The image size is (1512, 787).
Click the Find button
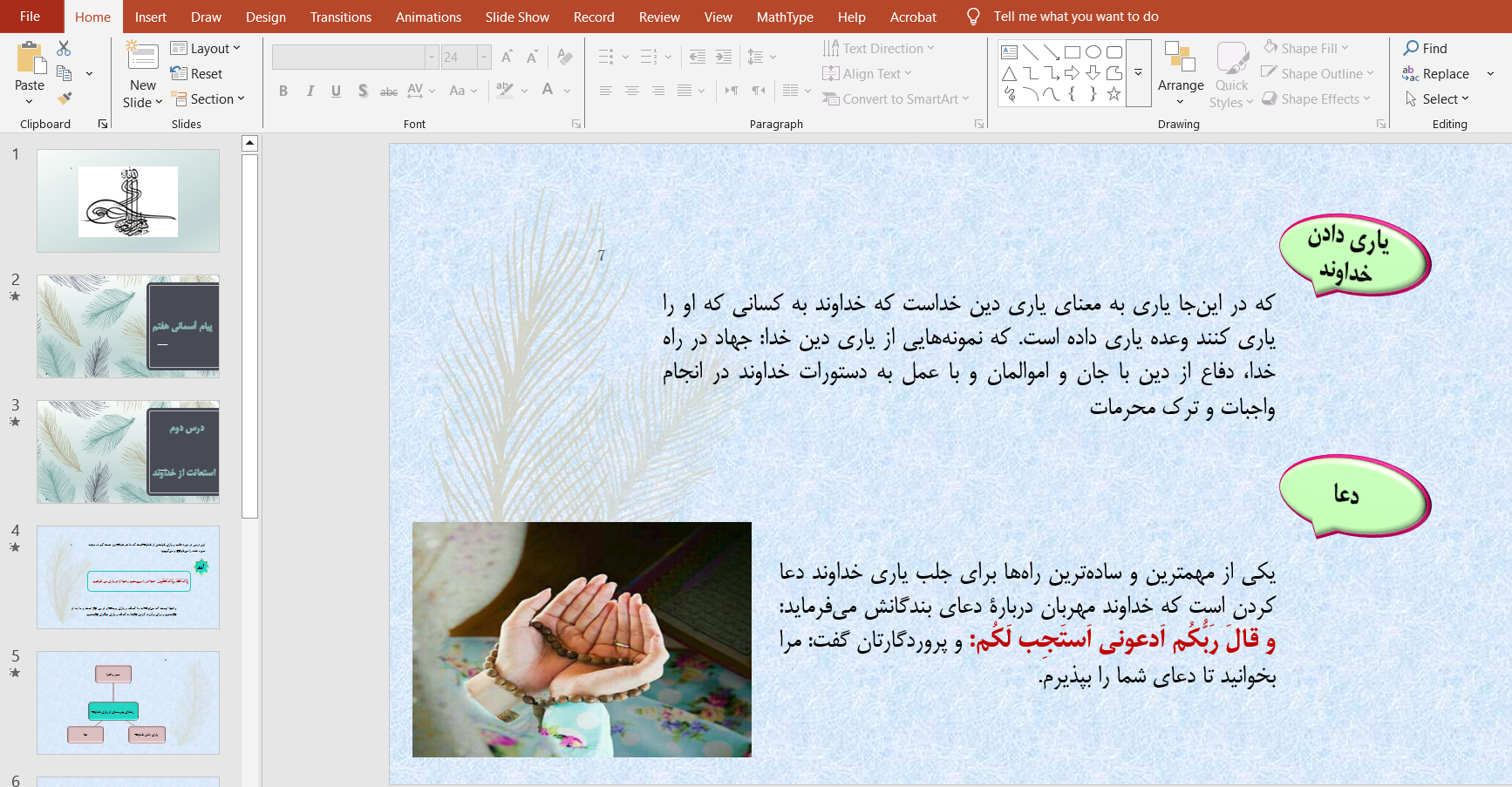coord(1426,49)
